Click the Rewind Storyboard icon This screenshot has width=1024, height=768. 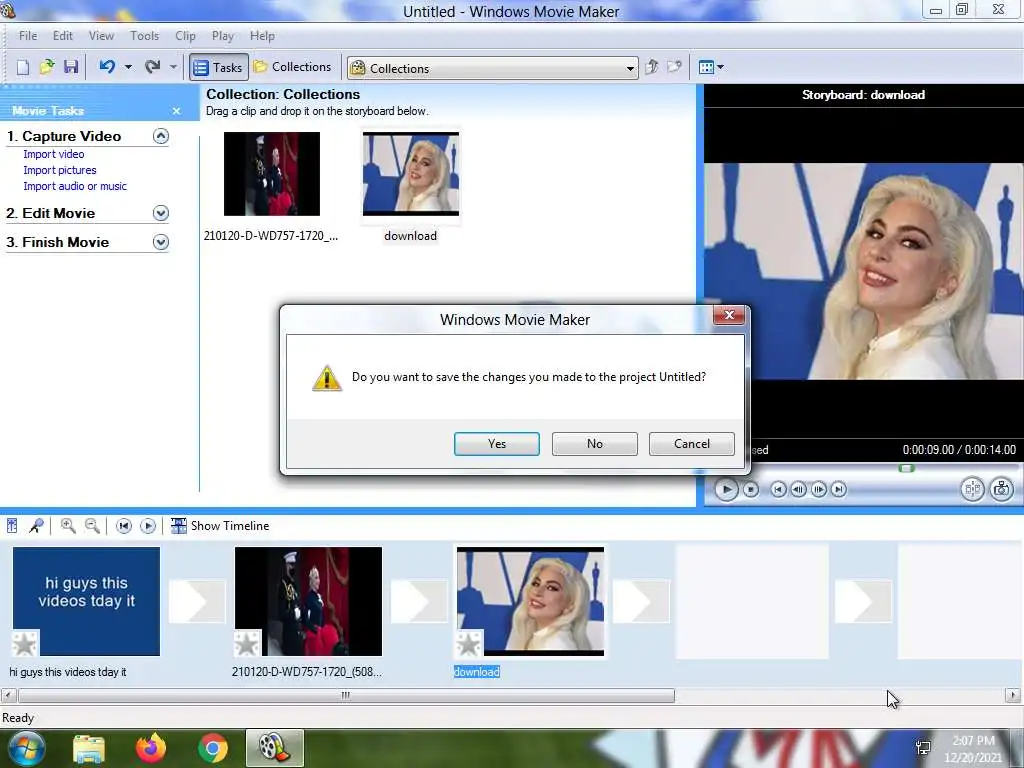coord(123,526)
